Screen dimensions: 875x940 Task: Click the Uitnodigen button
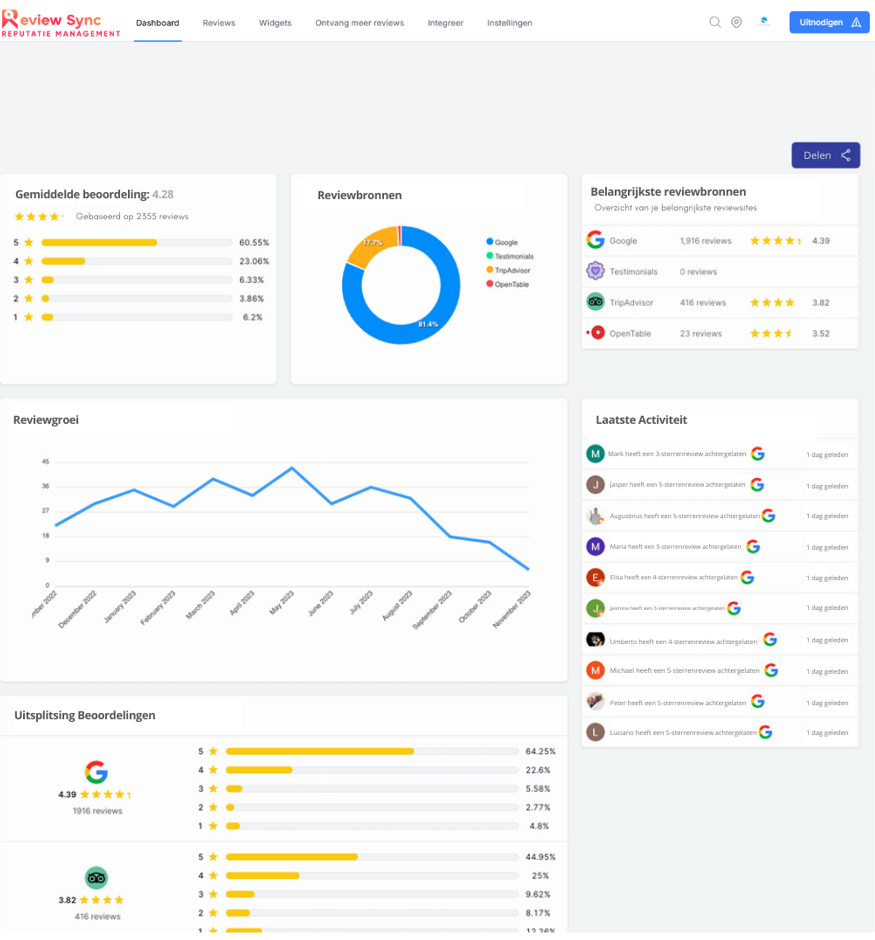pos(829,22)
